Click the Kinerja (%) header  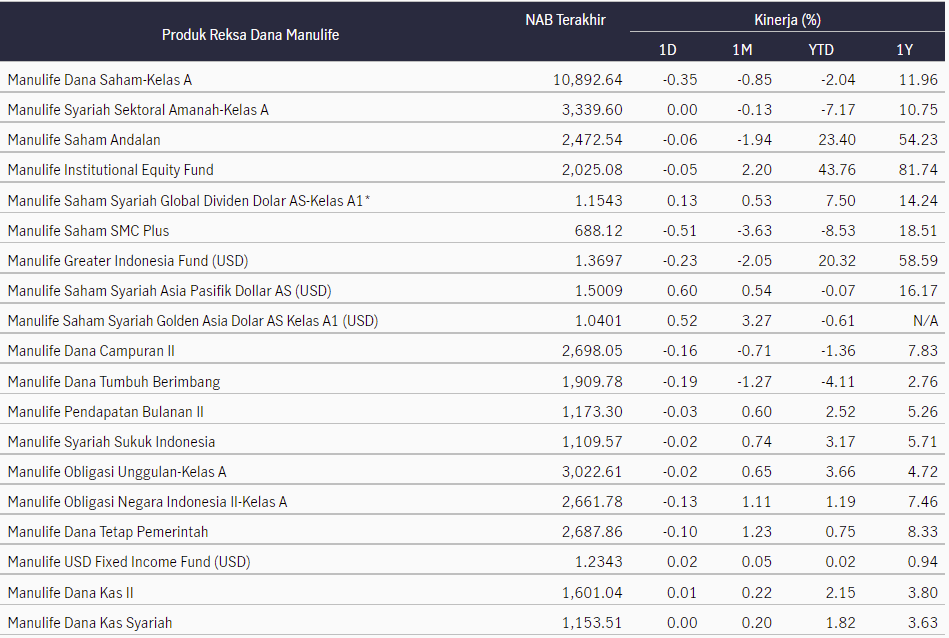(x=787, y=20)
